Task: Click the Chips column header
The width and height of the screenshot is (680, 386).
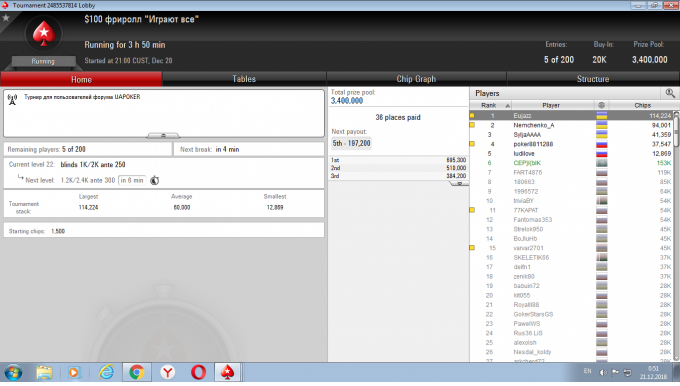Action: 642,105
